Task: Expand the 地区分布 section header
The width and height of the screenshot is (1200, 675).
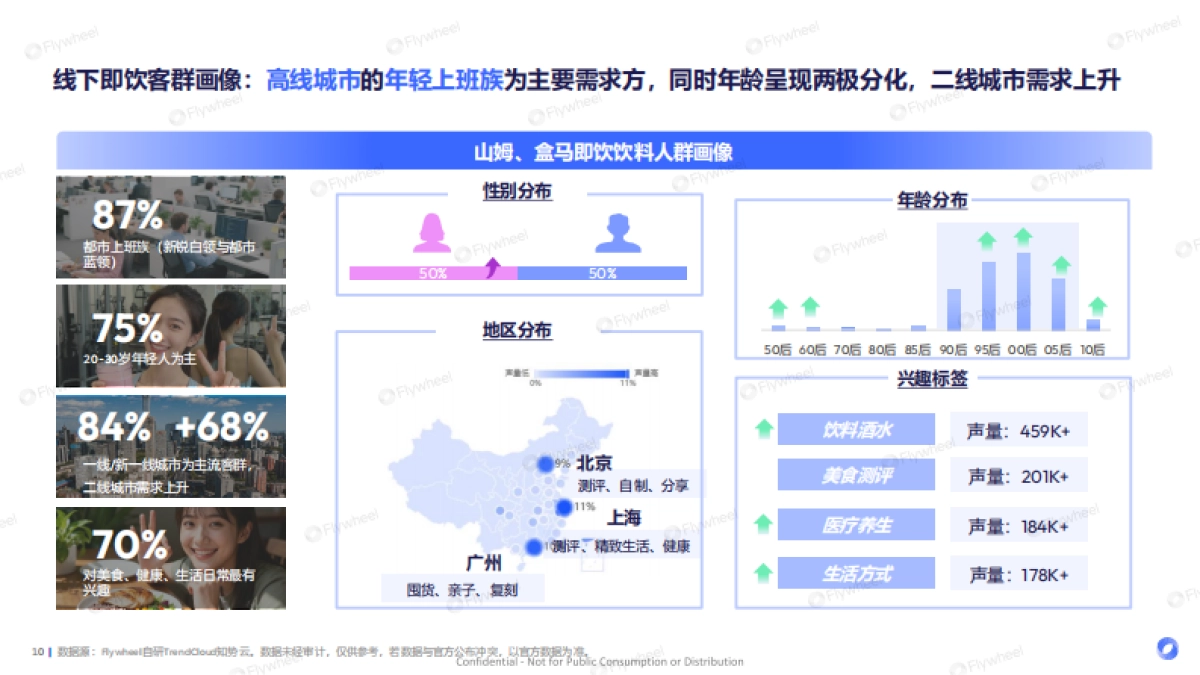Action: [x=516, y=330]
